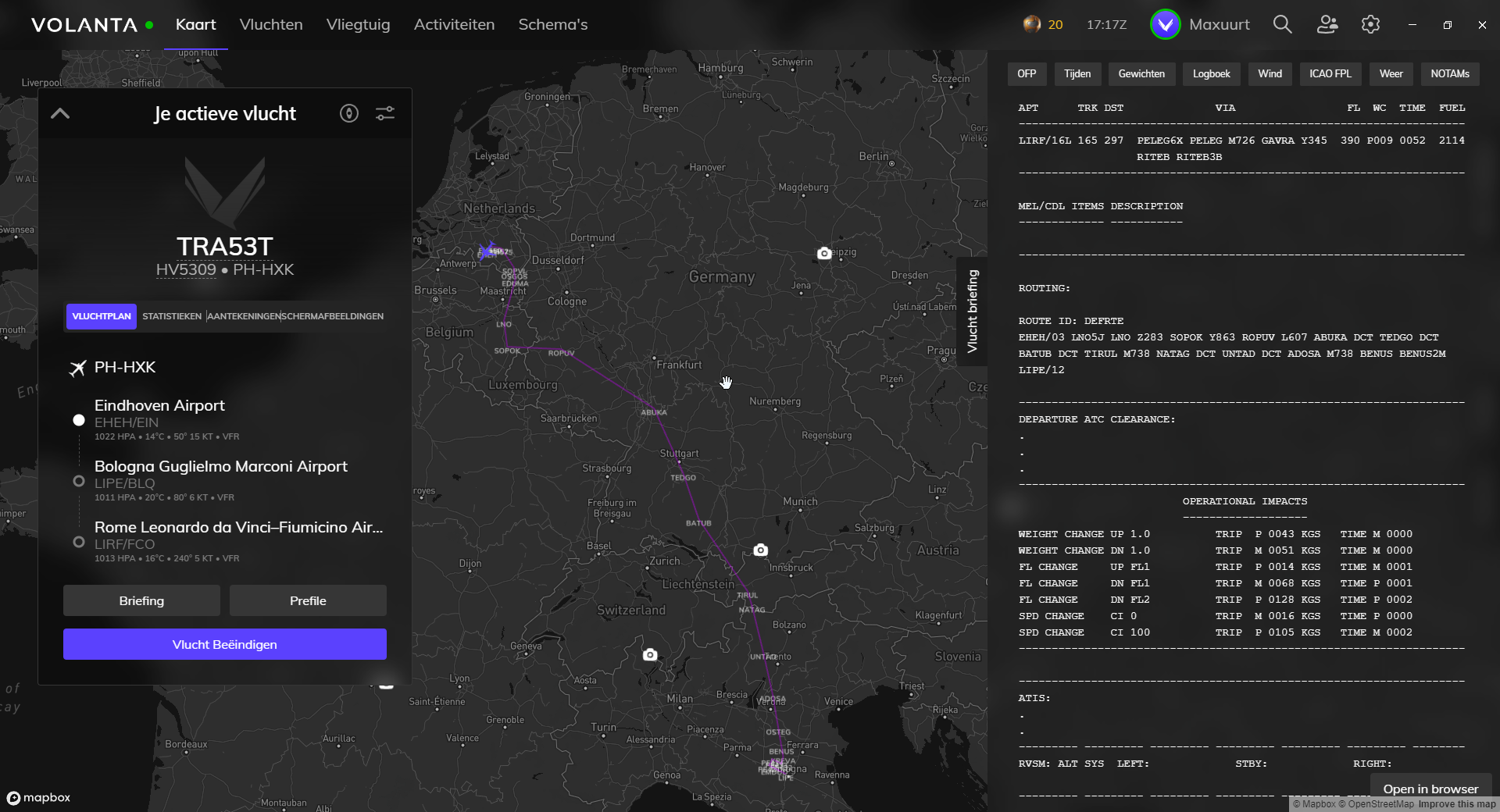Viewport: 1500px width, 812px height.
Task: Click the Maxuurt profile avatar
Action: [x=1165, y=24]
